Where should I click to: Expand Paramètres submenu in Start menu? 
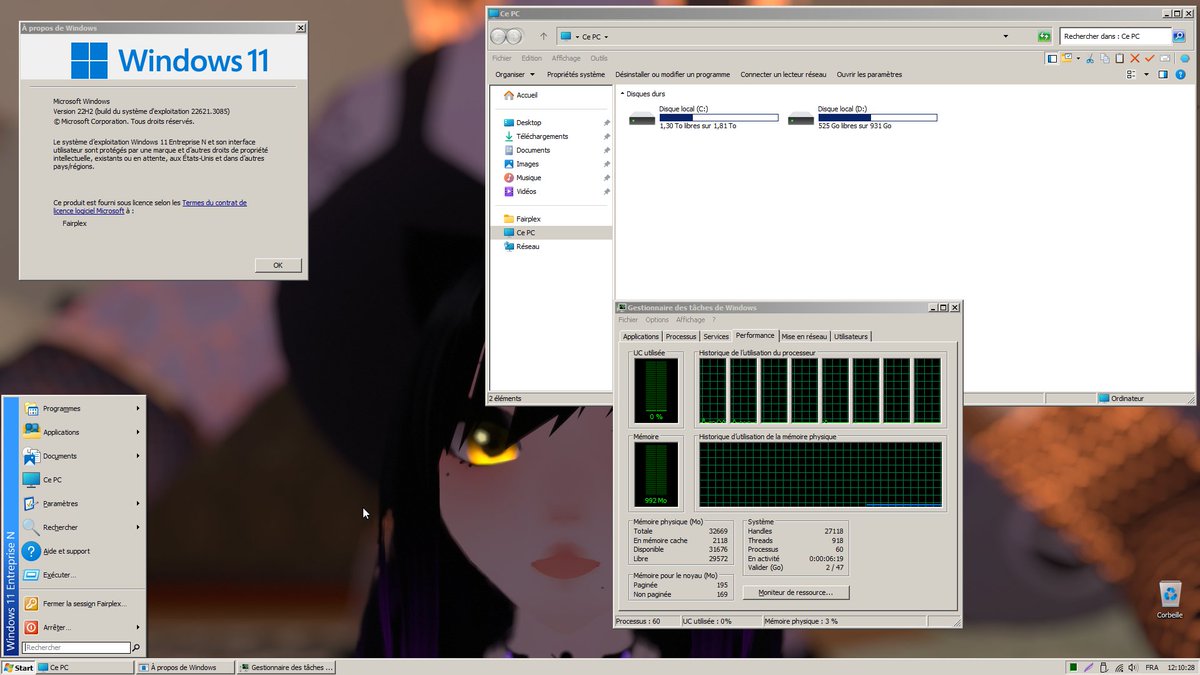click(x=82, y=503)
